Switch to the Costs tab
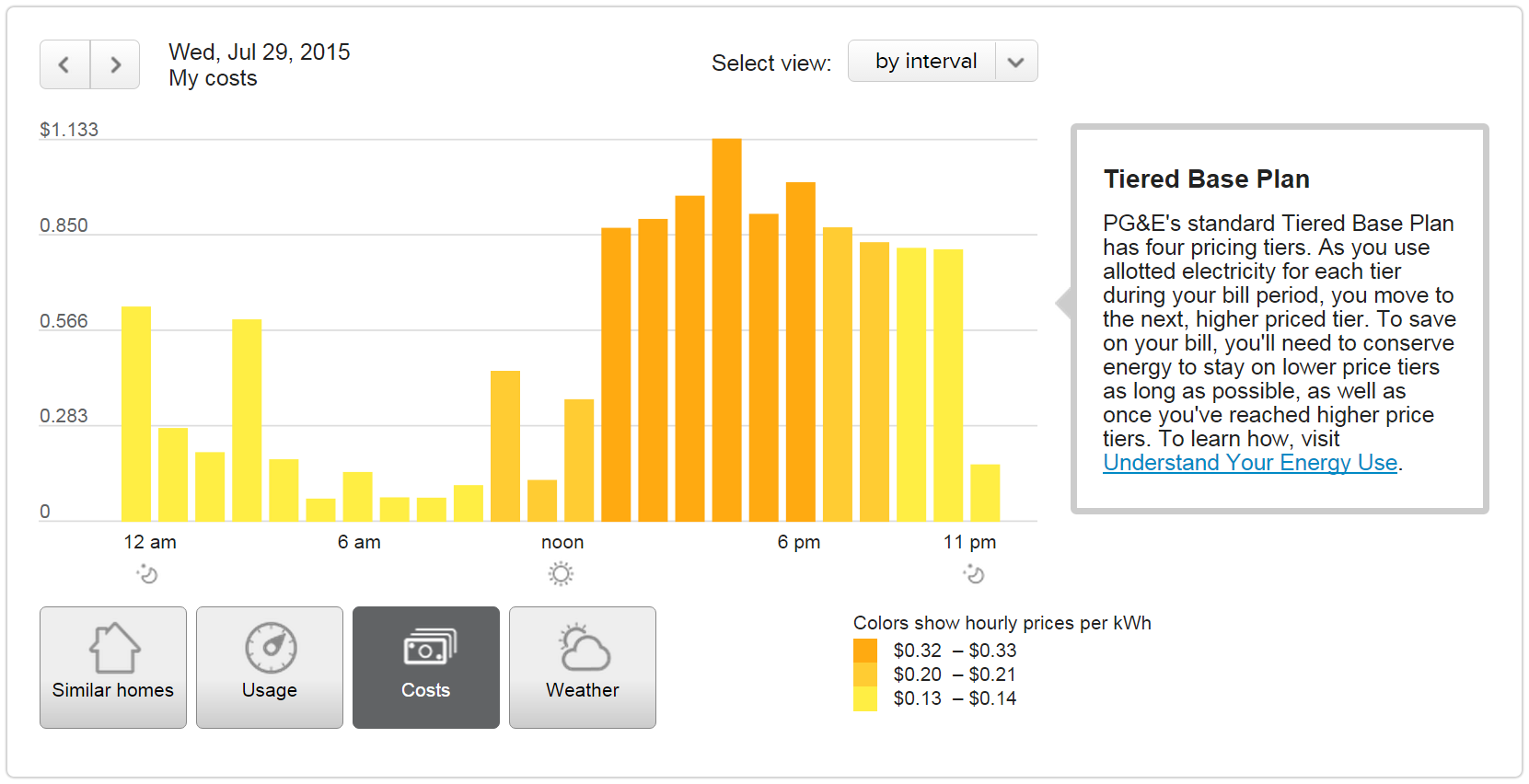The width and height of the screenshot is (1529, 784). pyautogui.click(x=425, y=668)
